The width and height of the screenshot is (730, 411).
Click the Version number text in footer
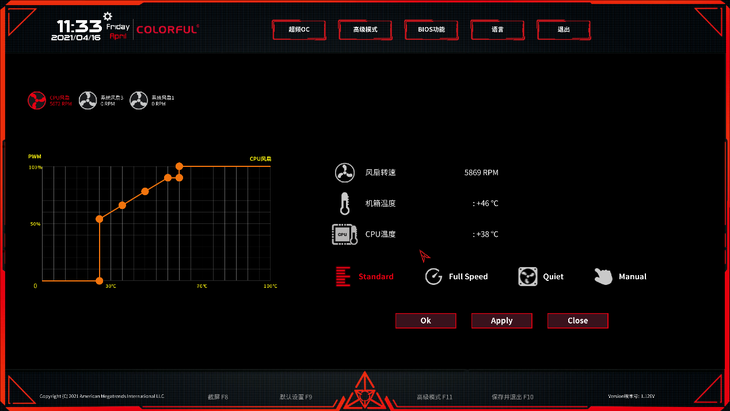click(x=631, y=396)
